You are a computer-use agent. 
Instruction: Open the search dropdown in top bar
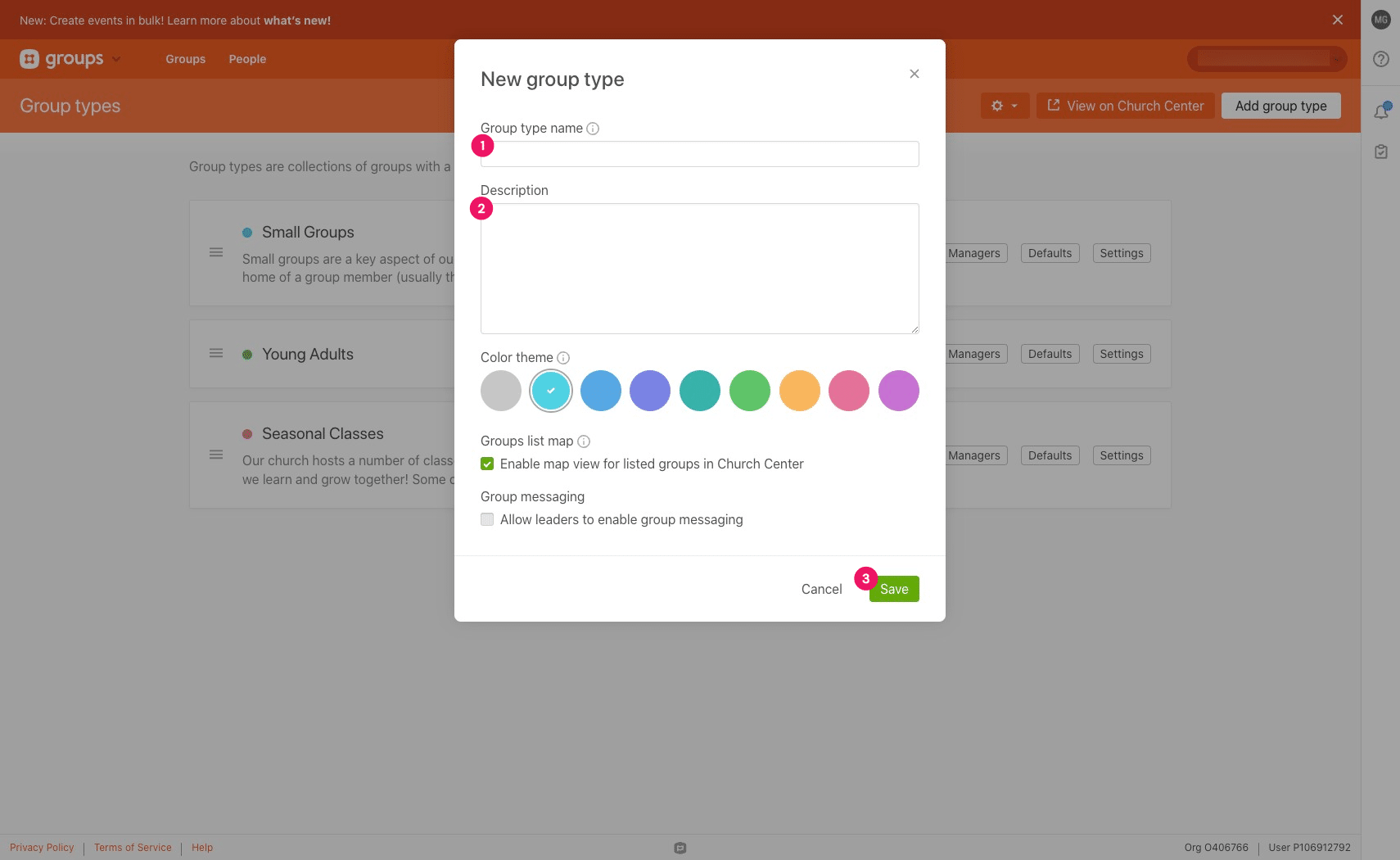pyautogui.click(x=1267, y=59)
